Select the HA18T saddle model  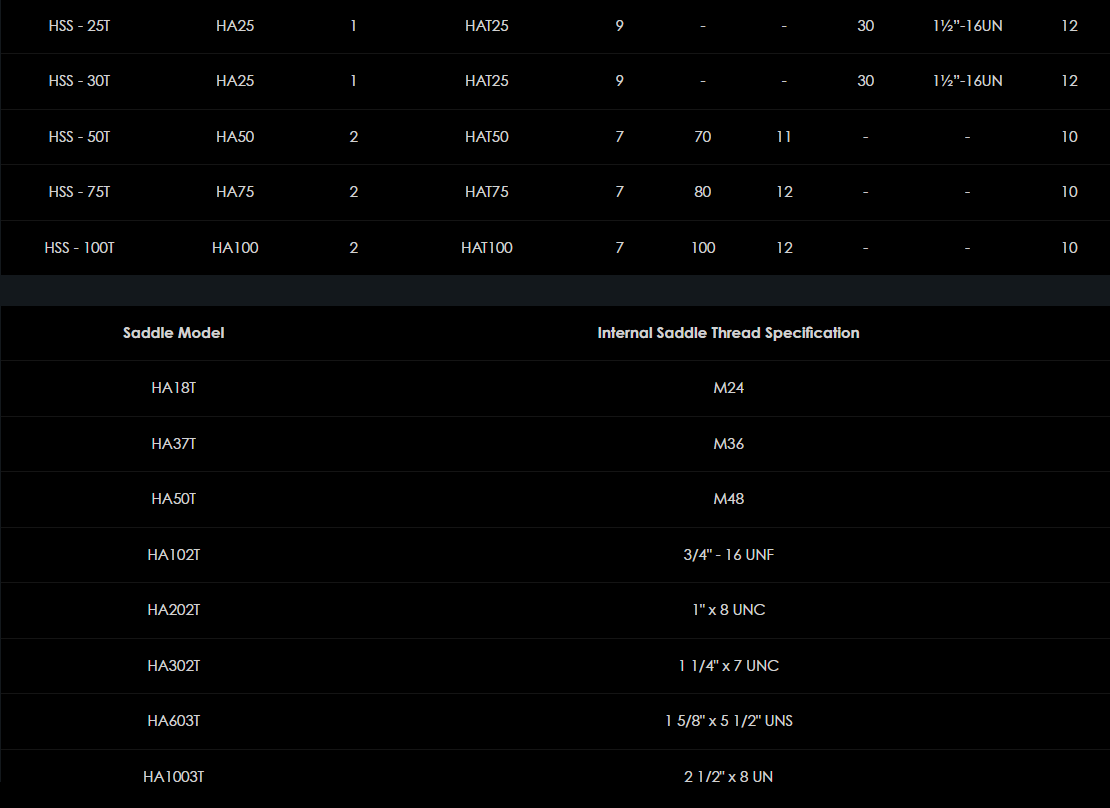173,388
